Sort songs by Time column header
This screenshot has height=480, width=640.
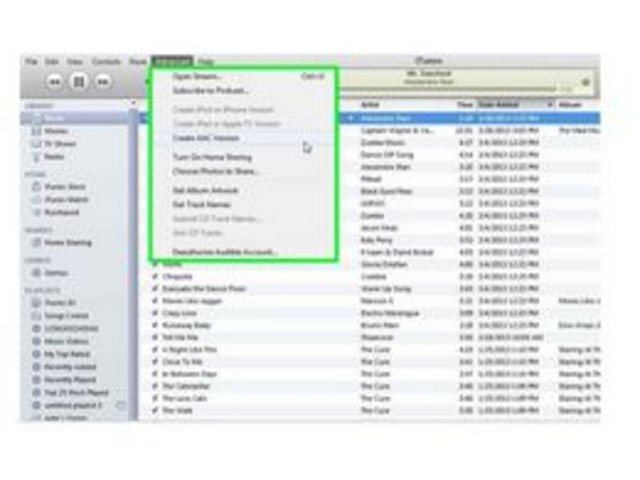tap(464, 105)
